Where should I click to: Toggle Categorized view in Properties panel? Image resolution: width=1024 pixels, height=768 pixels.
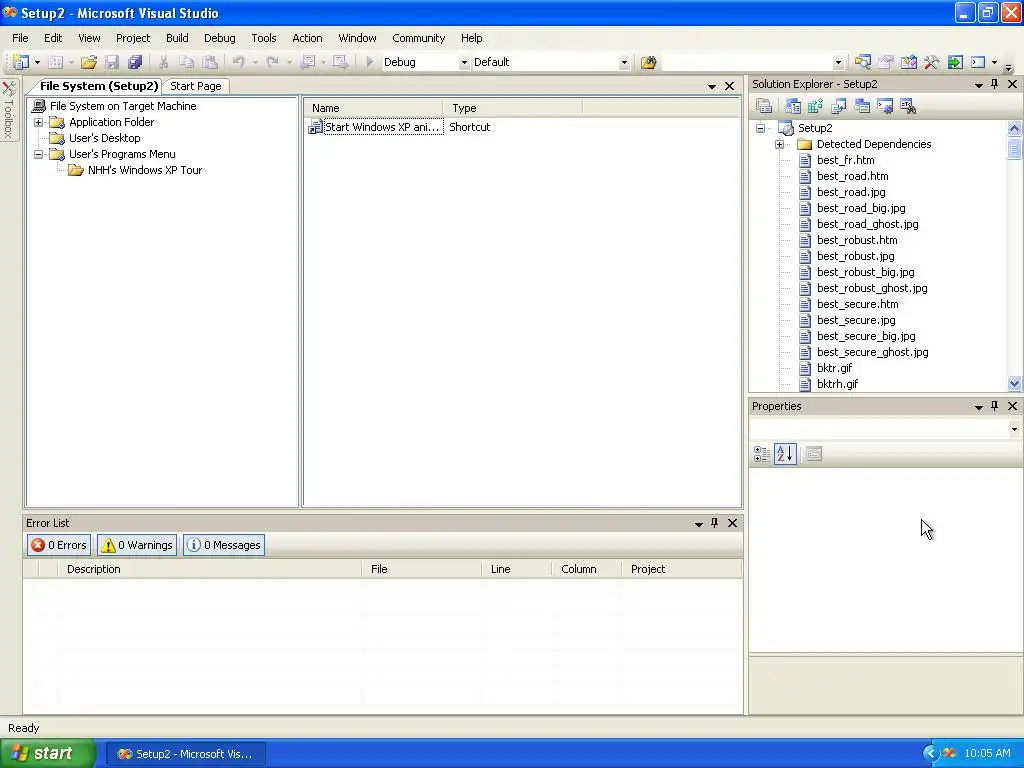click(x=761, y=454)
